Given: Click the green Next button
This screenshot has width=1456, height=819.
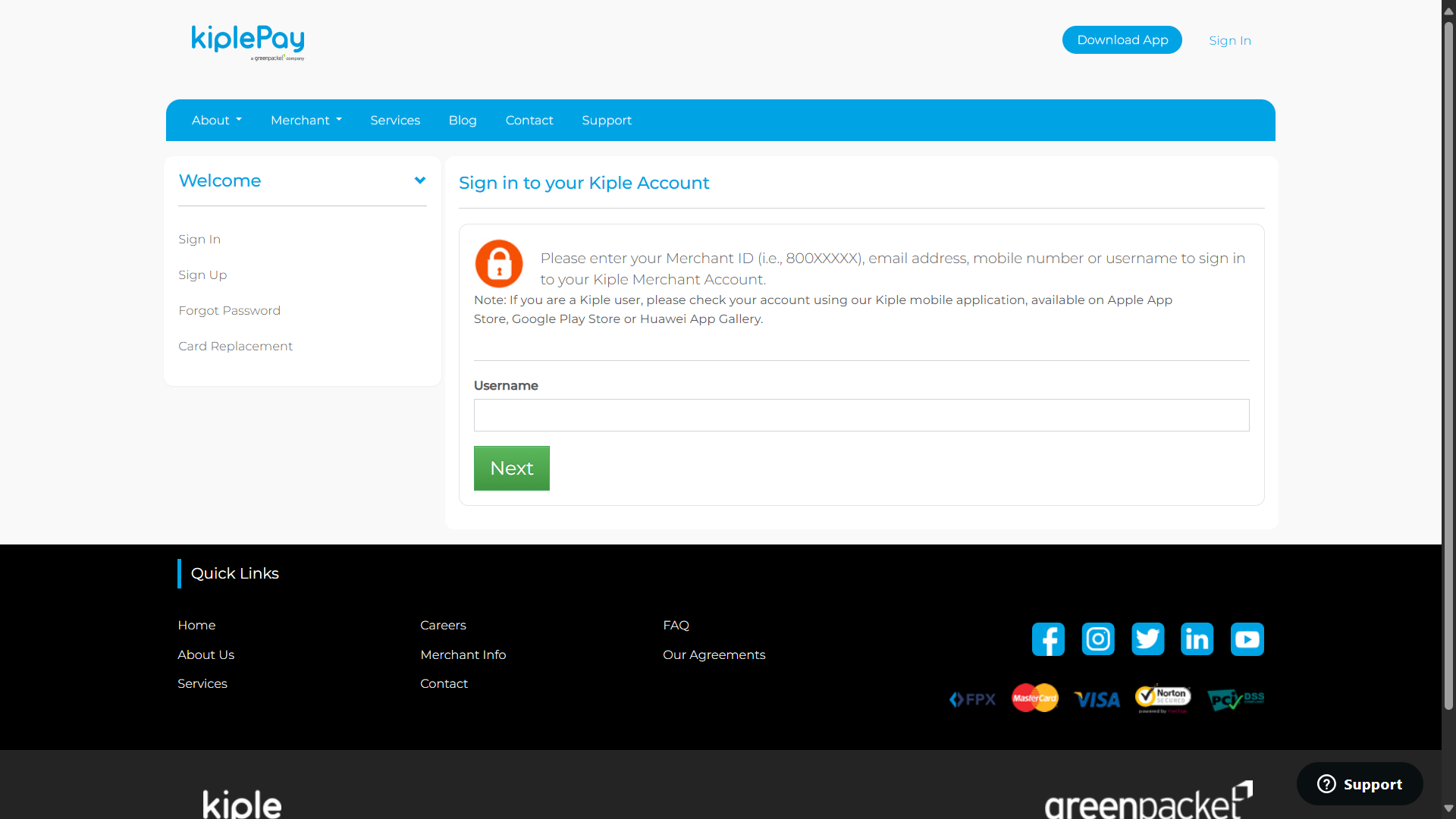Looking at the screenshot, I should tap(512, 468).
